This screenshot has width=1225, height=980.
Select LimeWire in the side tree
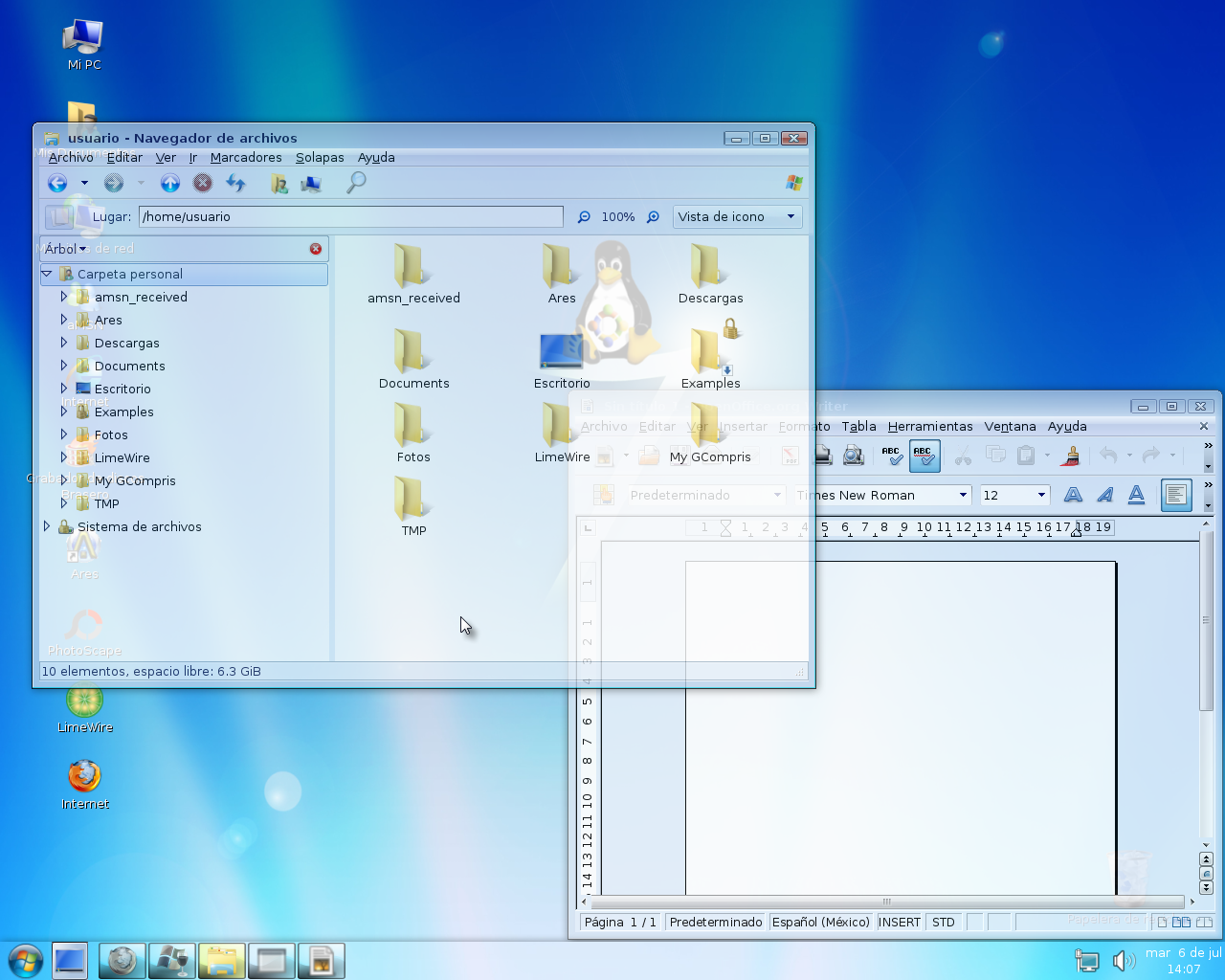click(122, 457)
